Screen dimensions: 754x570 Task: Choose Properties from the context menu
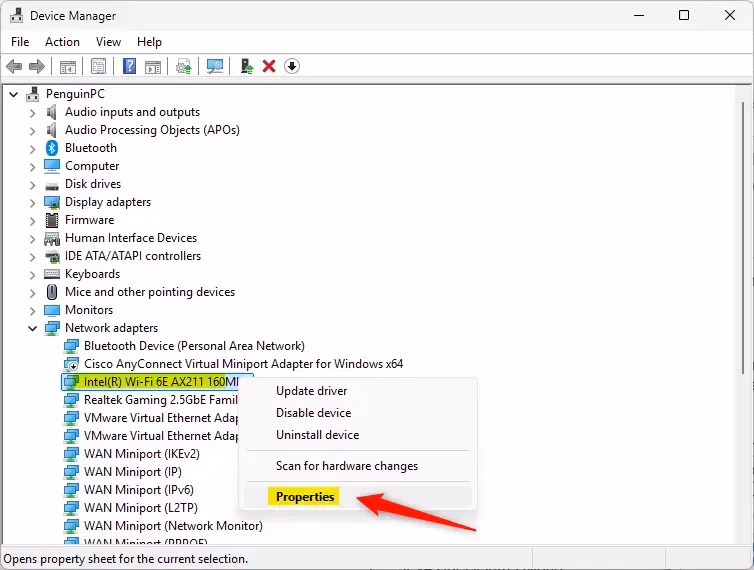tap(306, 497)
